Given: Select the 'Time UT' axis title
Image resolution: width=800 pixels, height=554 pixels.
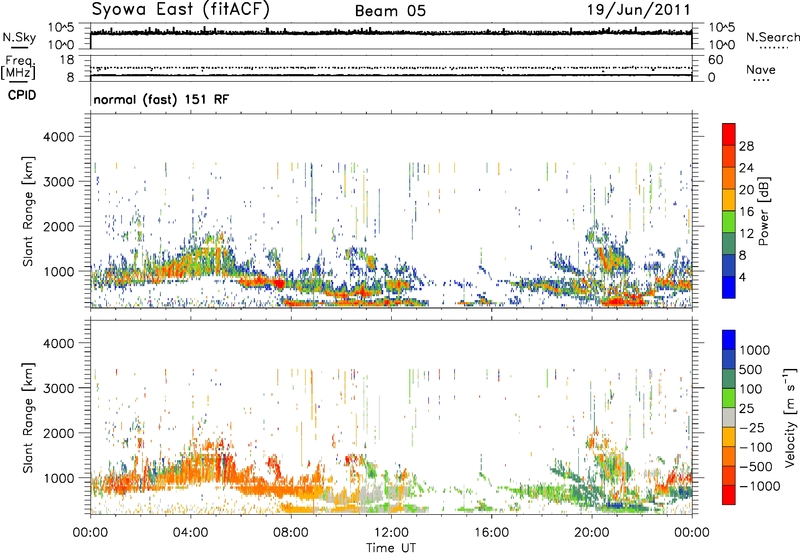Looking at the screenshot, I should pos(391,548).
